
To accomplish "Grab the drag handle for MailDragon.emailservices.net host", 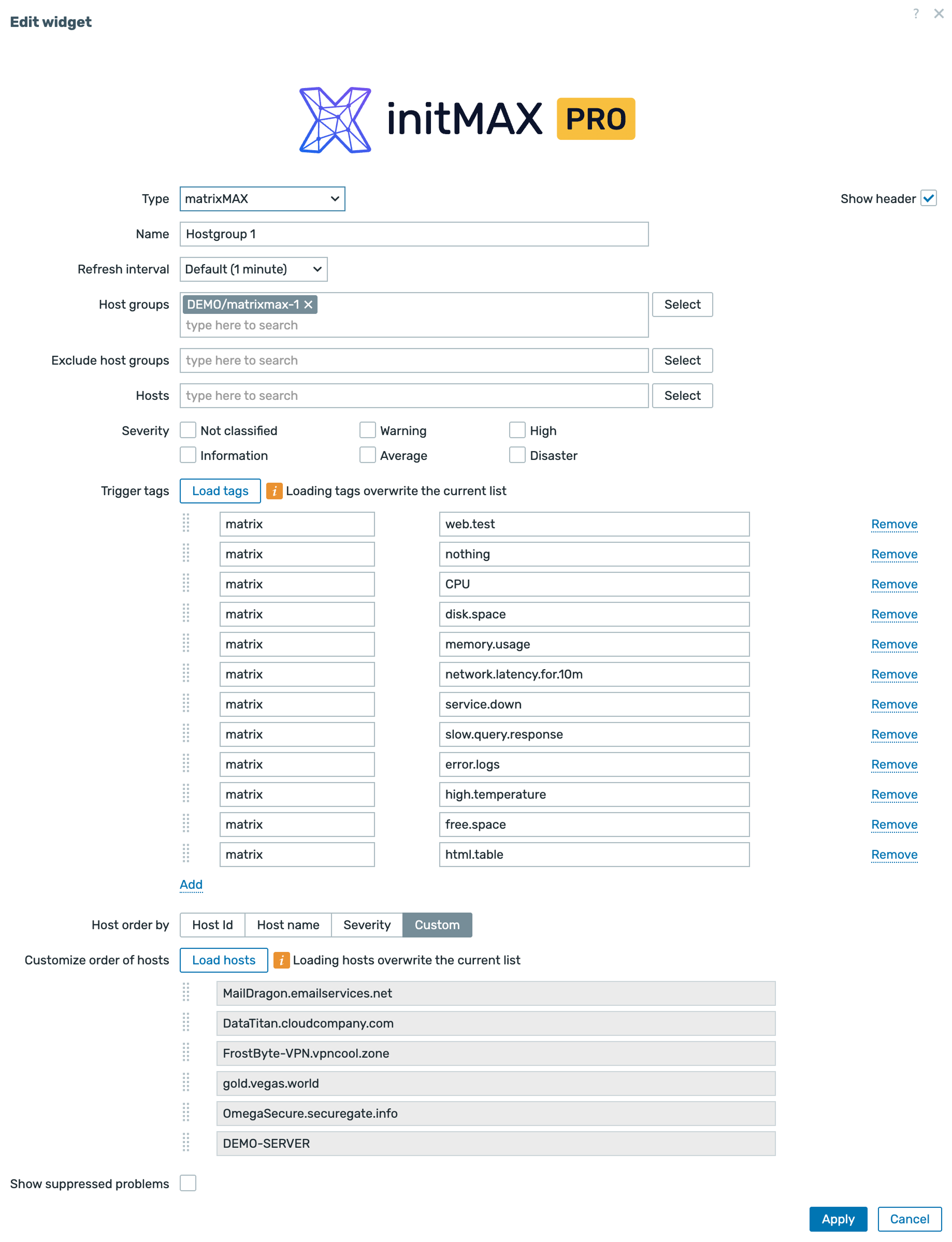I will [186, 993].
